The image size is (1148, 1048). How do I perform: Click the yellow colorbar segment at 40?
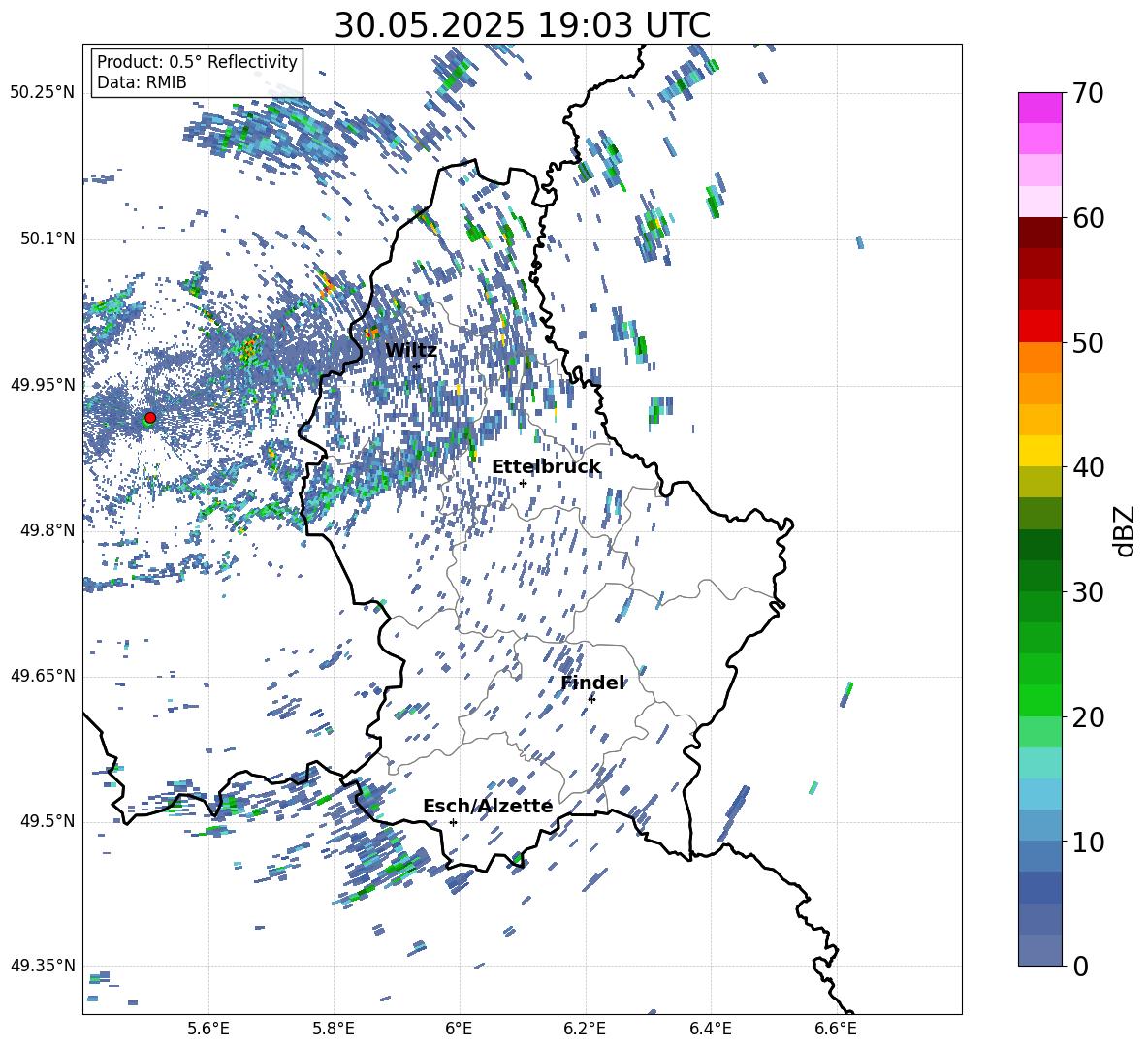[x=1040, y=452]
